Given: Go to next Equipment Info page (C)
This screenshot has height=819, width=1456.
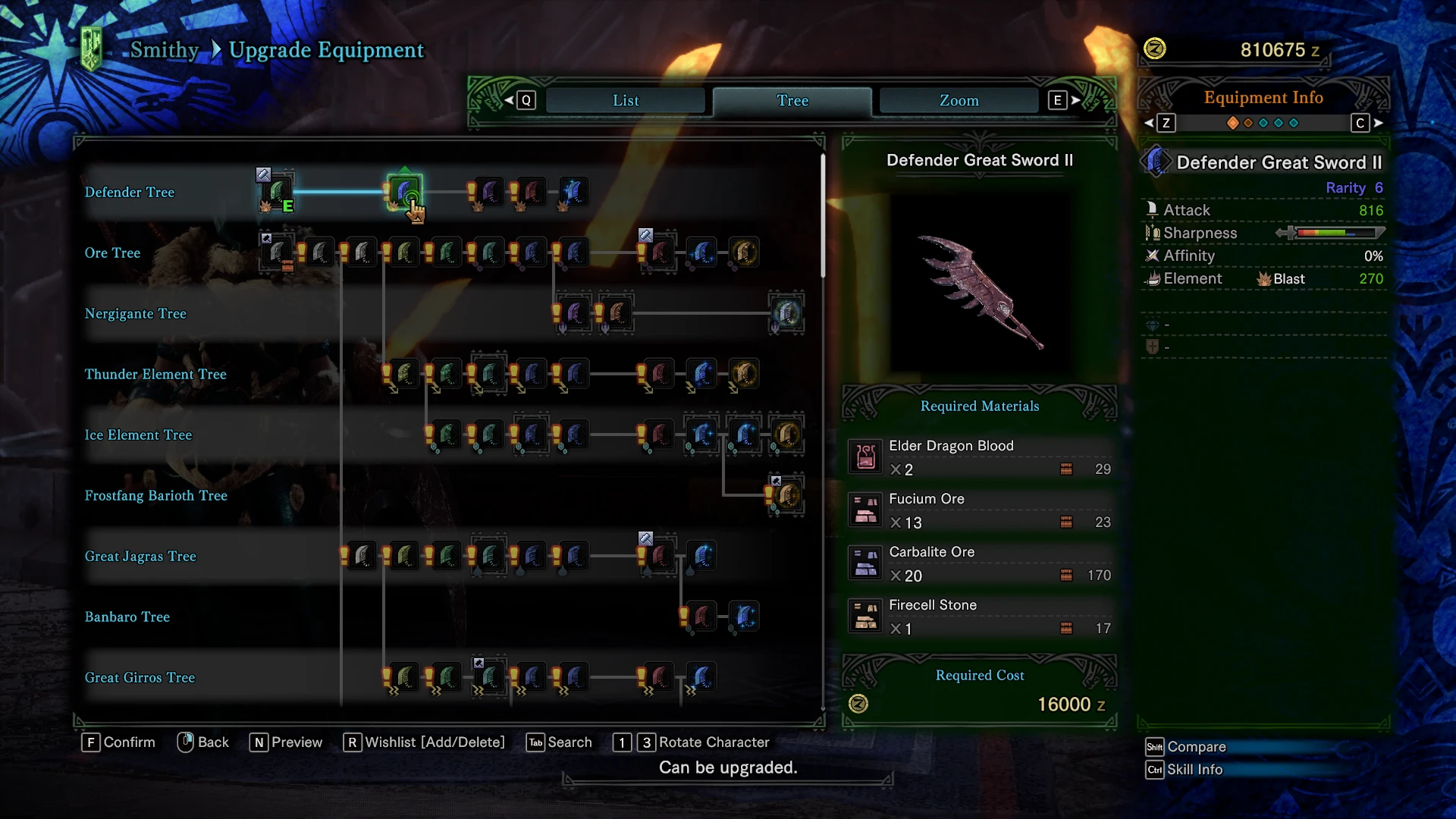Looking at the screenshot, I should pyautogui.click(x=1367, y=123).
